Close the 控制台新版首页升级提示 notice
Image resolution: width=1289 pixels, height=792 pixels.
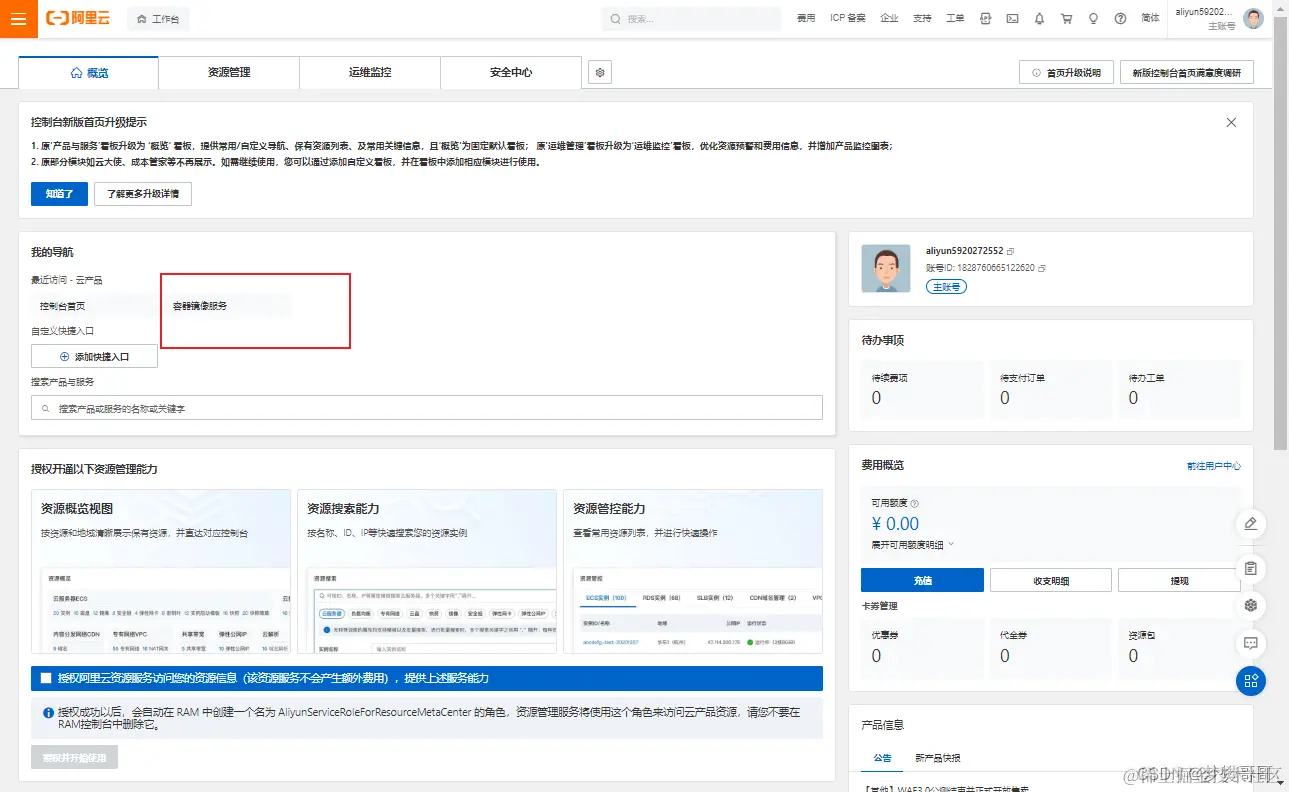click(x=1231, y=122)
